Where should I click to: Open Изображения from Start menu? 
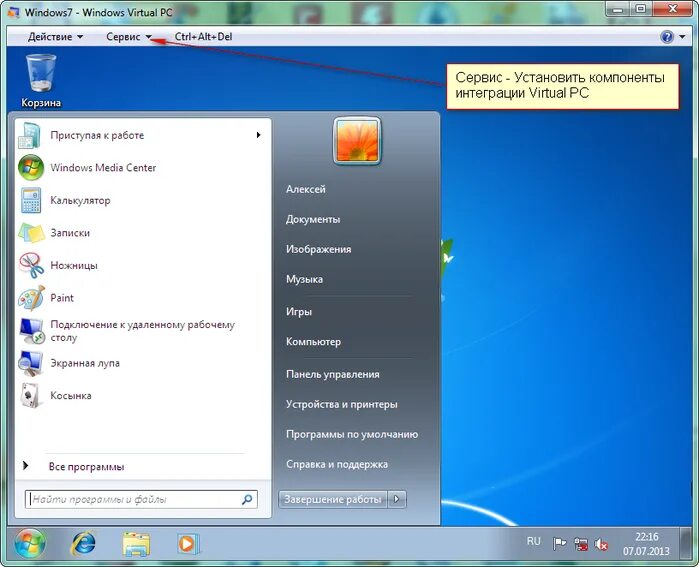318,249
